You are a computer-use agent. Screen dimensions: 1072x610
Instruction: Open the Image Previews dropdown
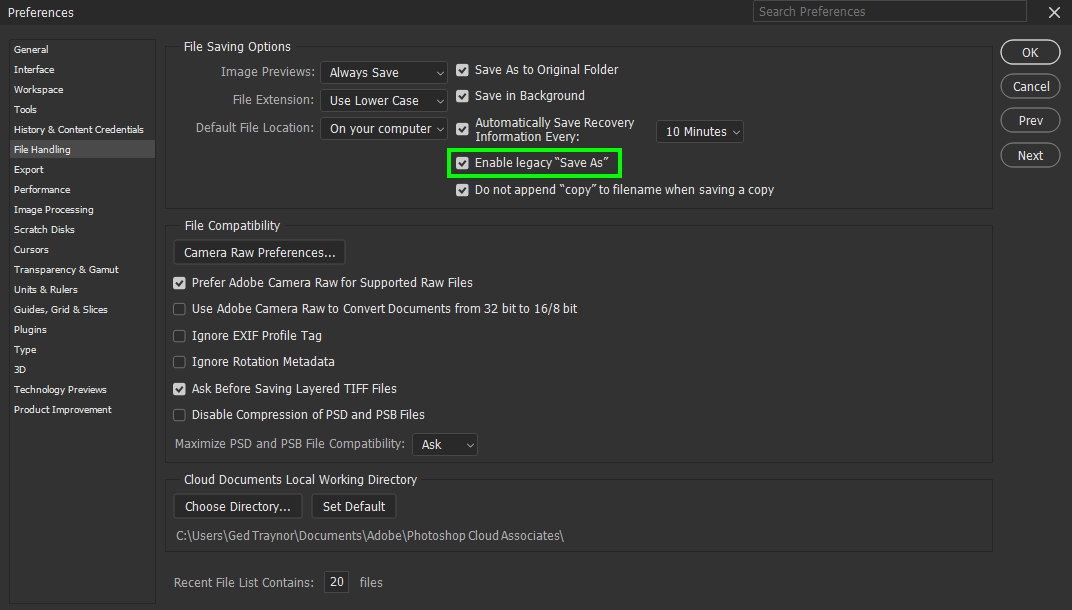[x=384, y=72]
